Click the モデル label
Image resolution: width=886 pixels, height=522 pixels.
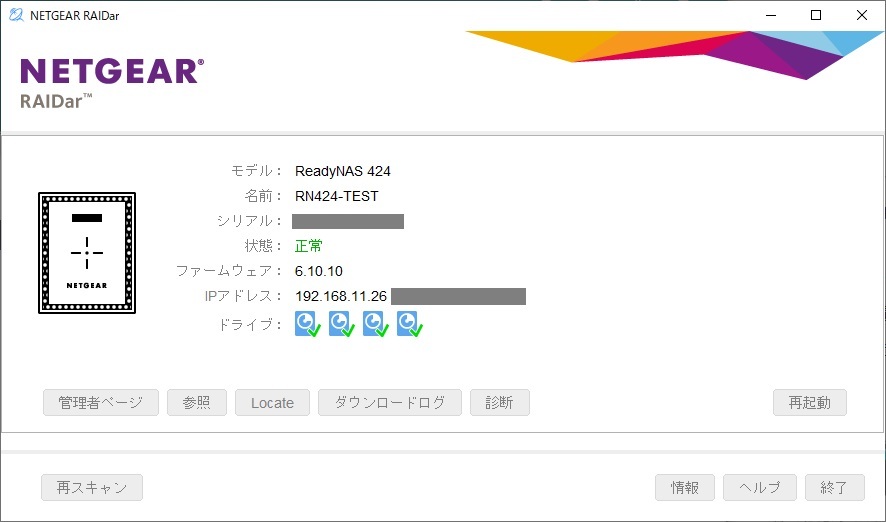point(256,171)
